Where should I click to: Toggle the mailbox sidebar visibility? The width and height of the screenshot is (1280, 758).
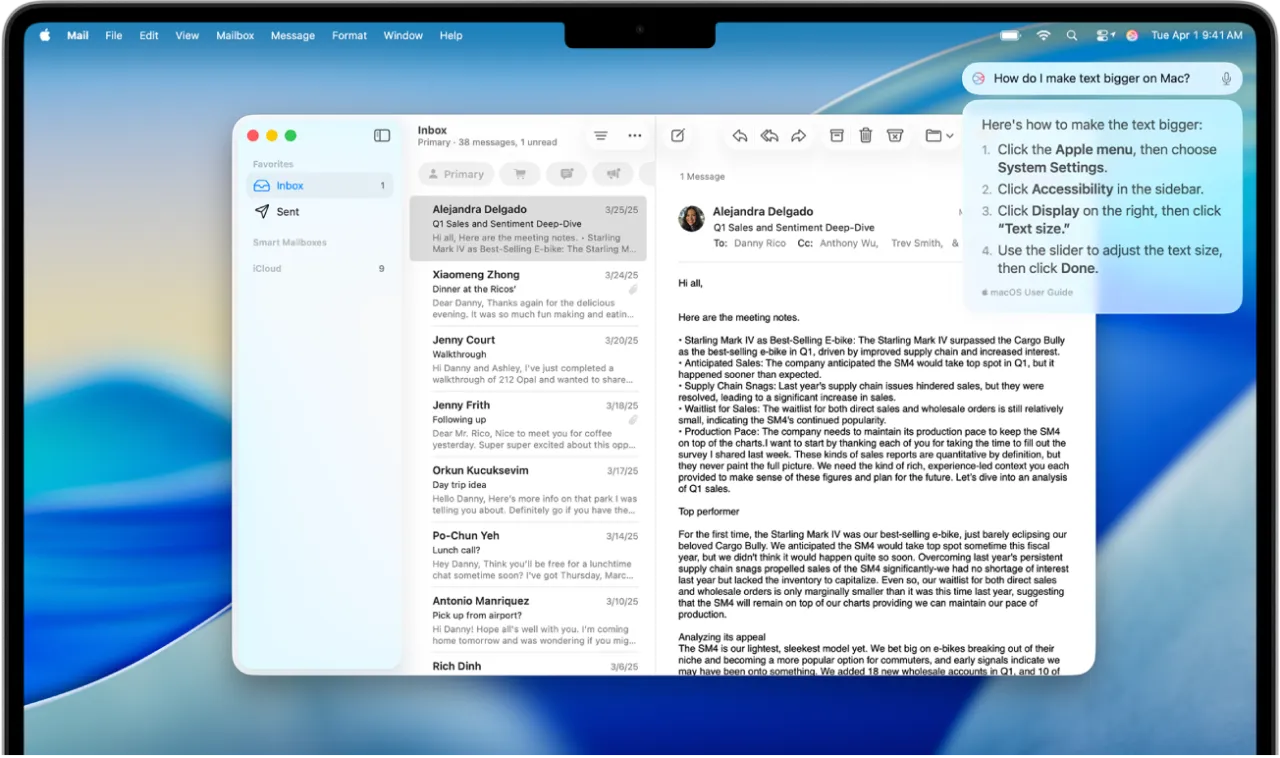tap(381, 135)
